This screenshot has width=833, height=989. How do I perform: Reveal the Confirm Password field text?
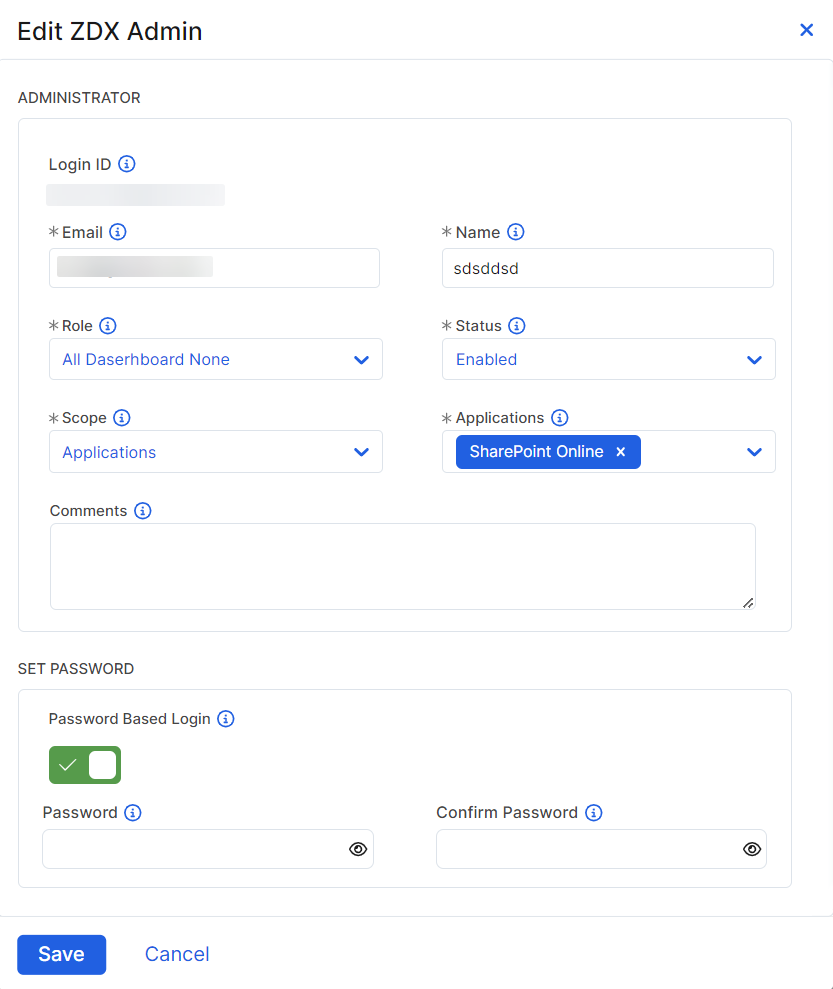752,849
